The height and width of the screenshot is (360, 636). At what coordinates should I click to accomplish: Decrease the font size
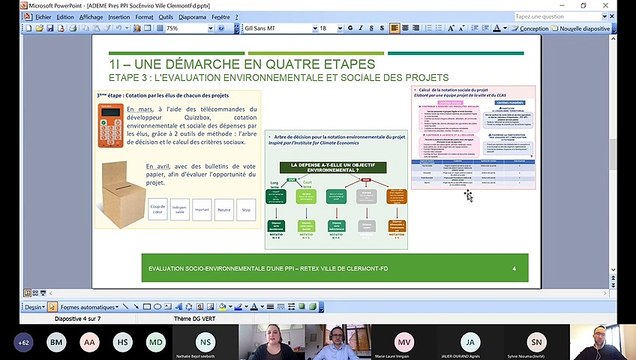tap(462, 28)
